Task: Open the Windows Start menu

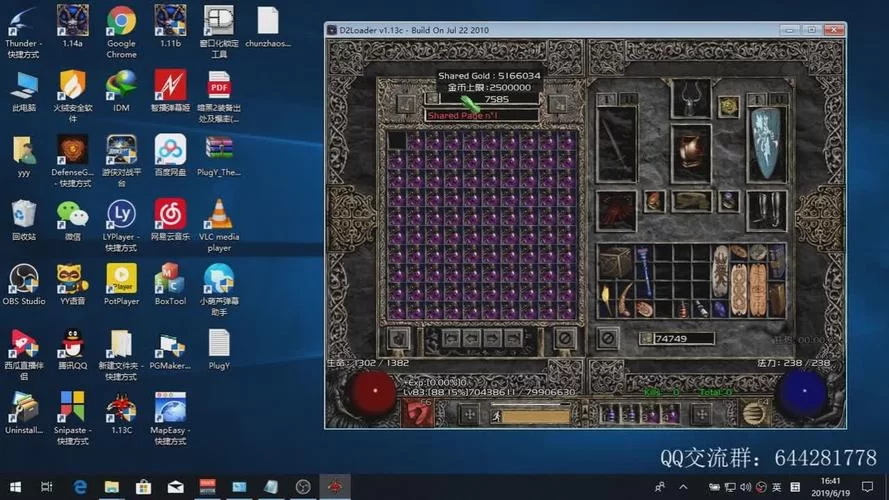Action: coord(14,487)
